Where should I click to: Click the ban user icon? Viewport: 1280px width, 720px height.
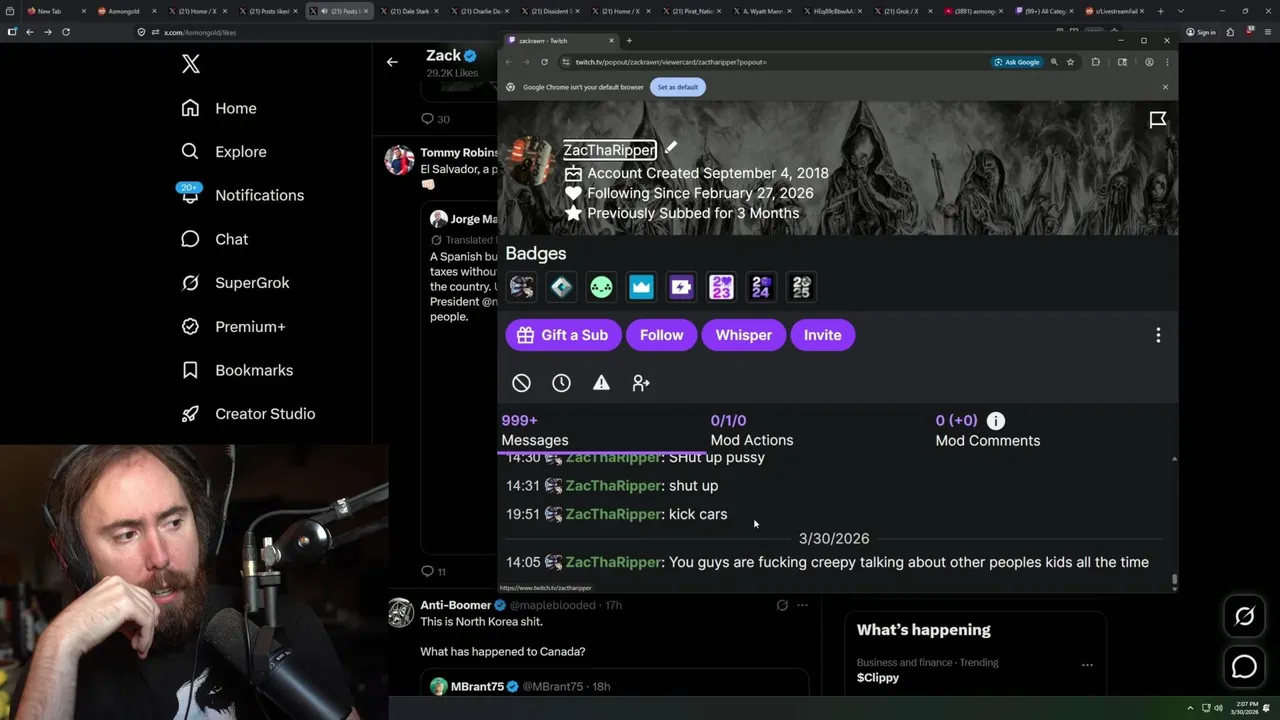521,383
